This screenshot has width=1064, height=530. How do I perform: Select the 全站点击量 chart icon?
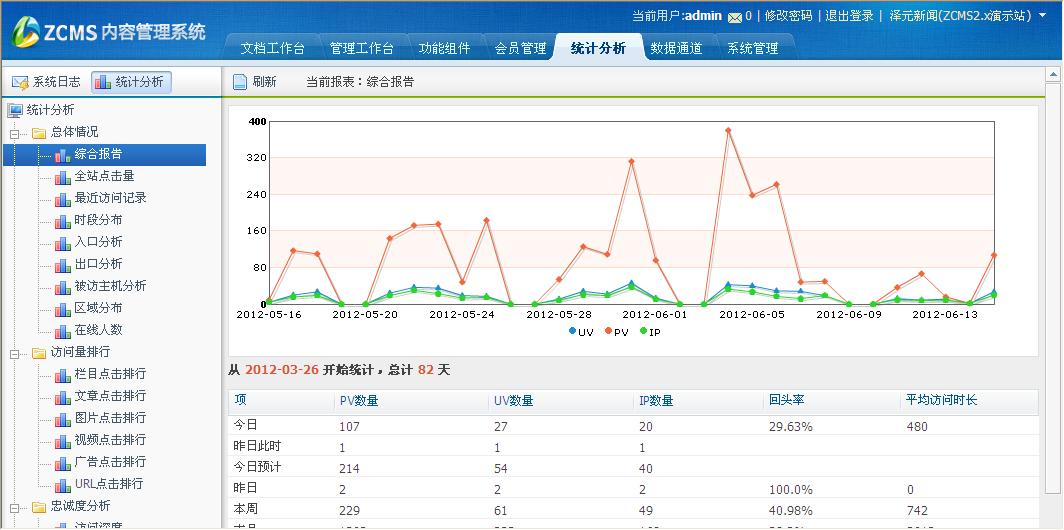tap(63, 176)
